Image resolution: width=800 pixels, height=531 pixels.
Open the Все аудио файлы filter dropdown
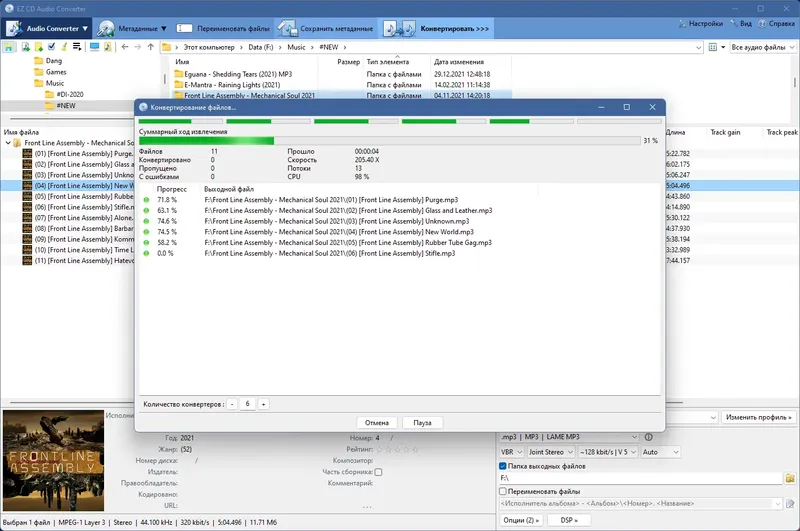(763, 47)
